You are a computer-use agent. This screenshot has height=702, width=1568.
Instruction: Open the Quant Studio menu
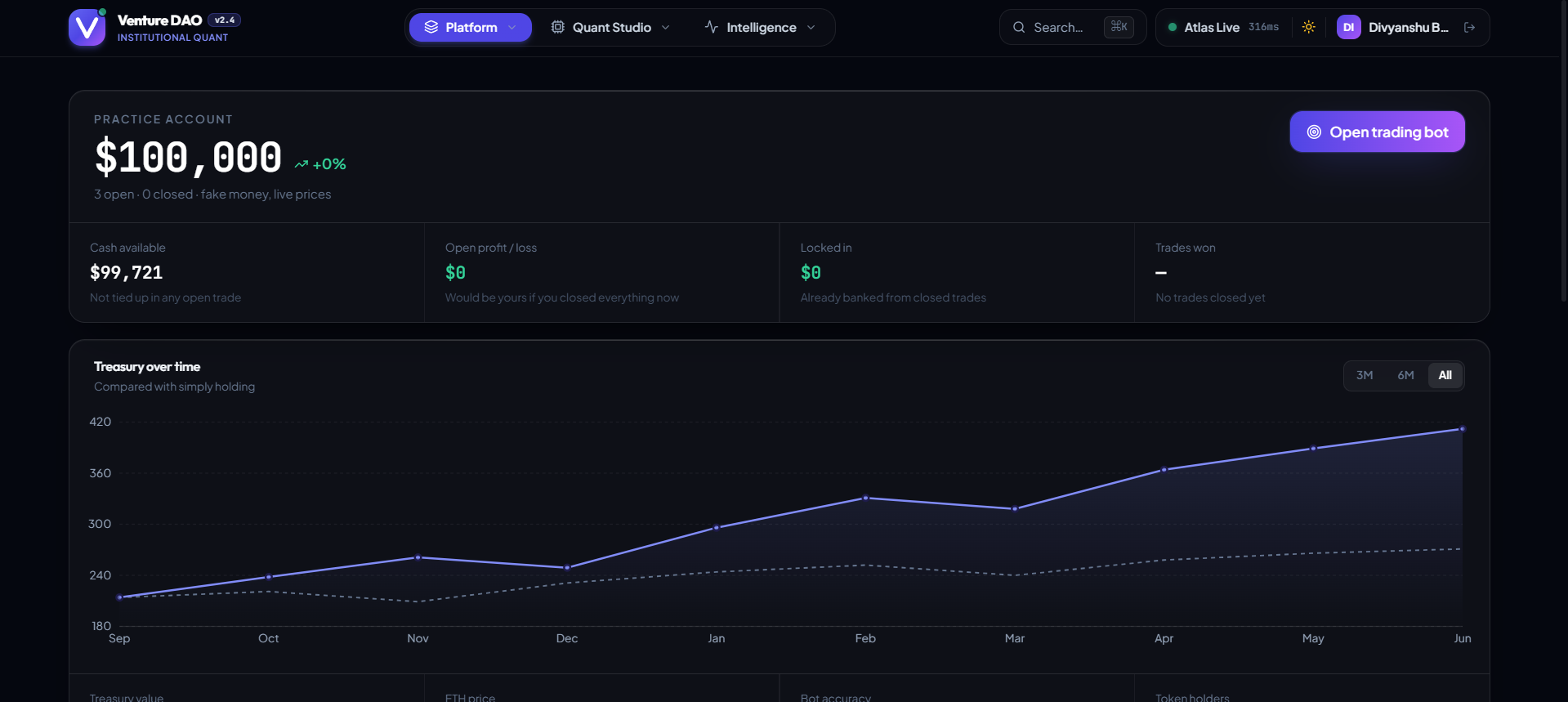(x=610, y=27)
